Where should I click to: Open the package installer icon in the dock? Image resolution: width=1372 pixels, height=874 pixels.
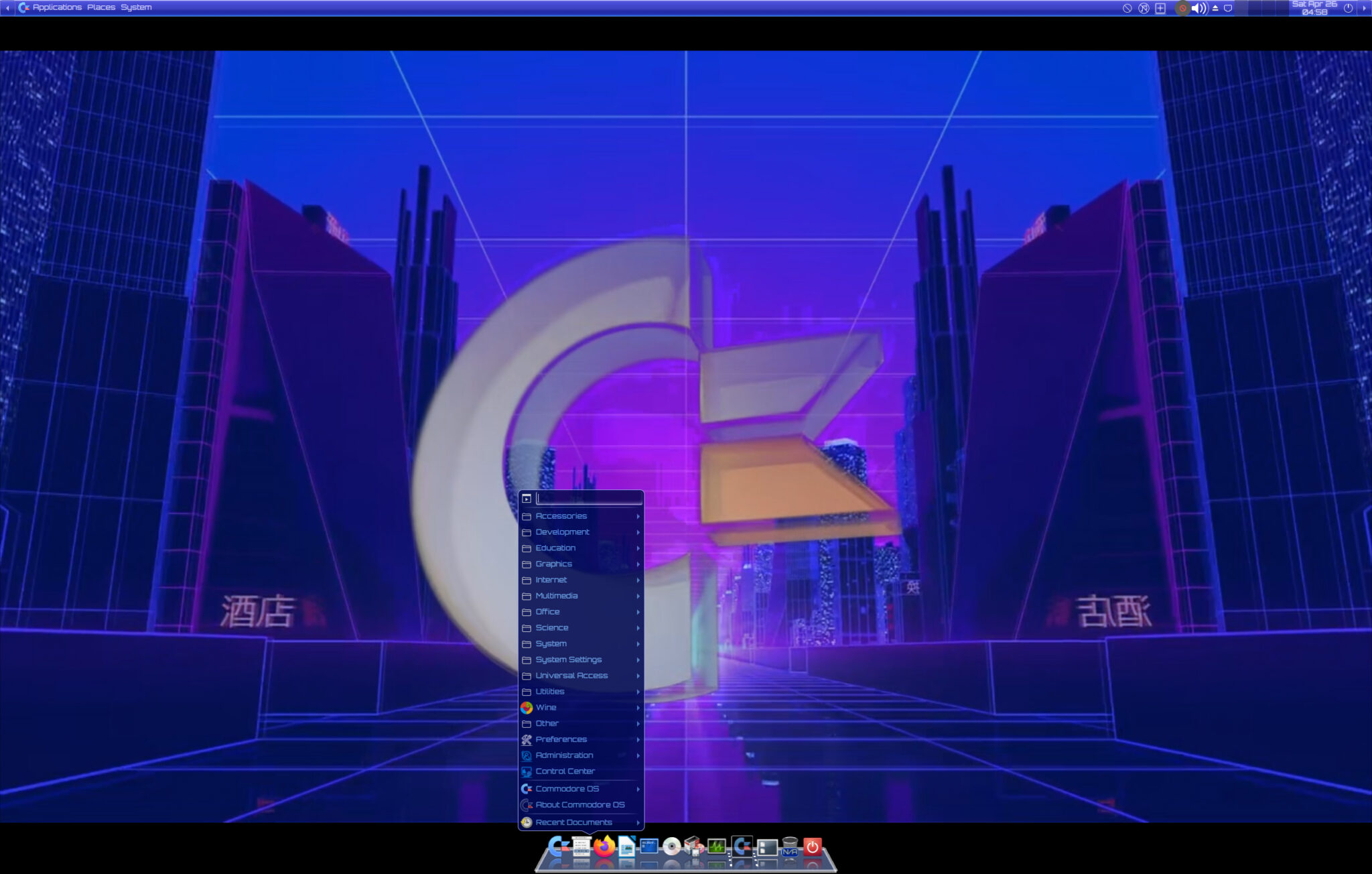pos(693,846)
